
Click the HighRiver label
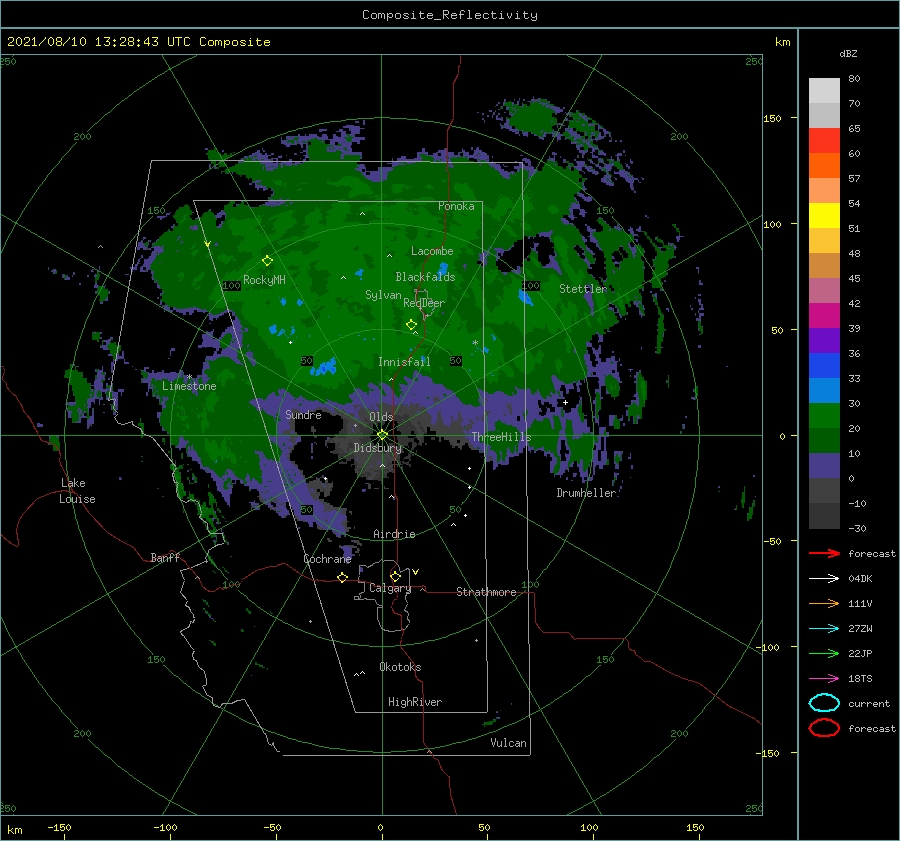click(x=415, y=702)
